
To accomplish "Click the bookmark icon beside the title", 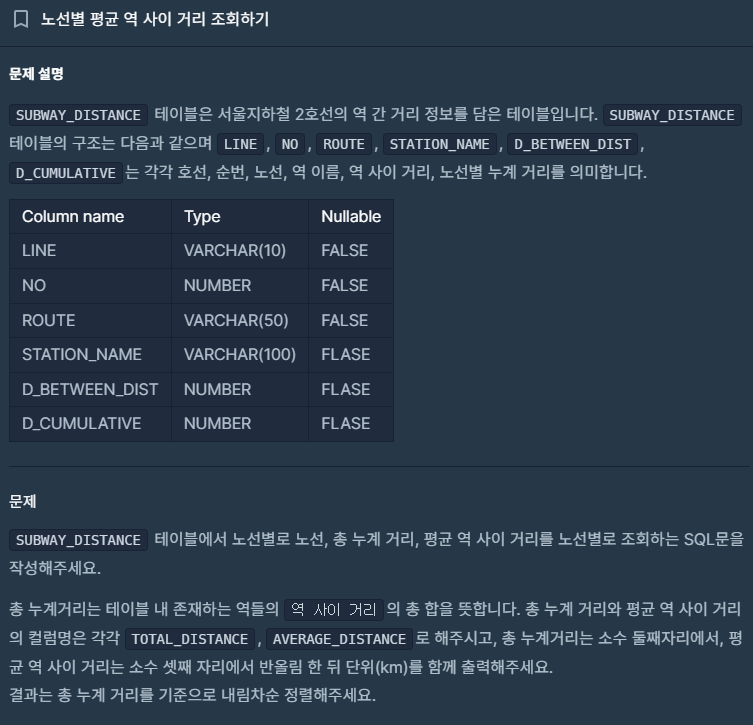I will [21, 20].
